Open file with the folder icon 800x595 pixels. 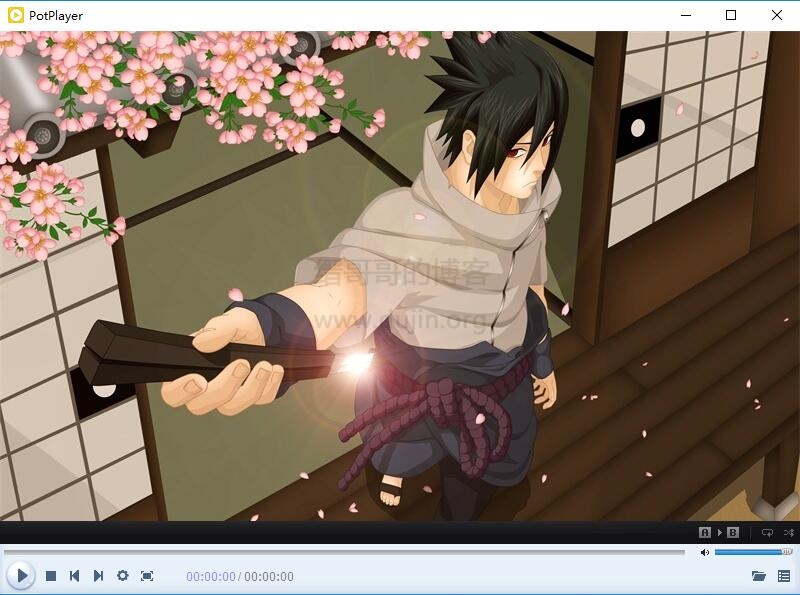[759, 576]
